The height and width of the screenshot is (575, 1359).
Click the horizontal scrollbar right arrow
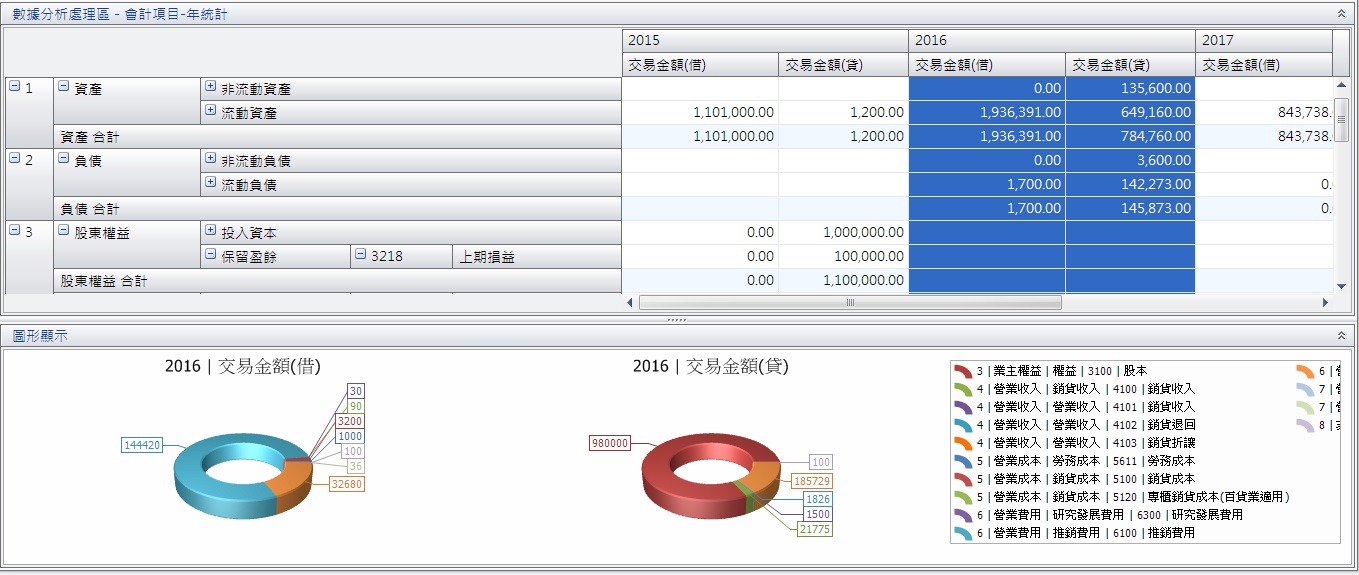pos(1326,302)
